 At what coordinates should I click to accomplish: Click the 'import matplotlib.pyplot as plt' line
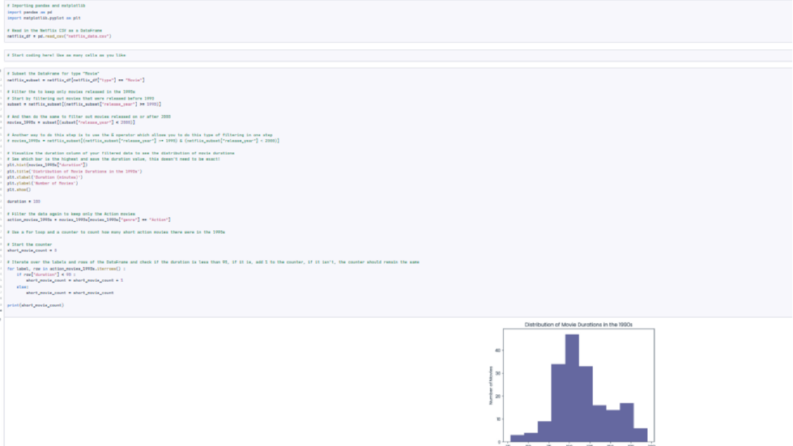43,18
